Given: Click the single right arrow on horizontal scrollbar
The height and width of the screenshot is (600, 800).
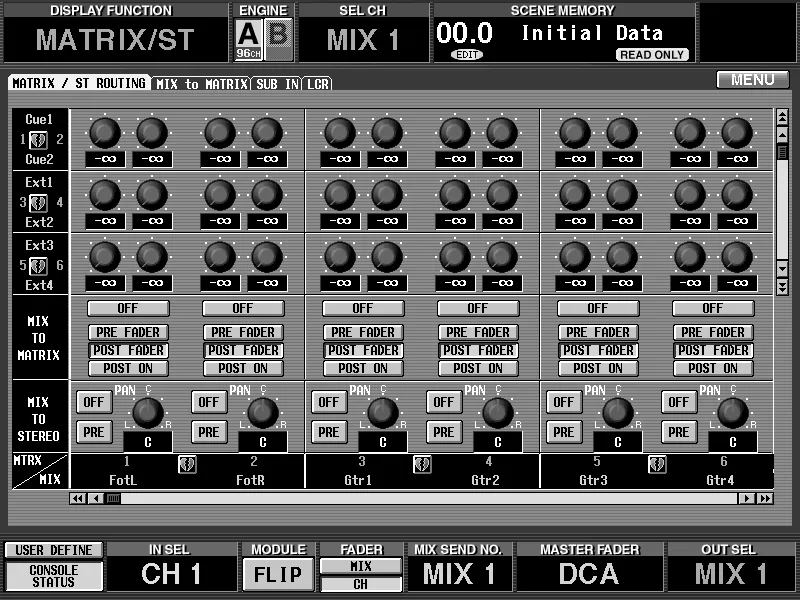Looking at the screenshot, I should coord(747,498).
